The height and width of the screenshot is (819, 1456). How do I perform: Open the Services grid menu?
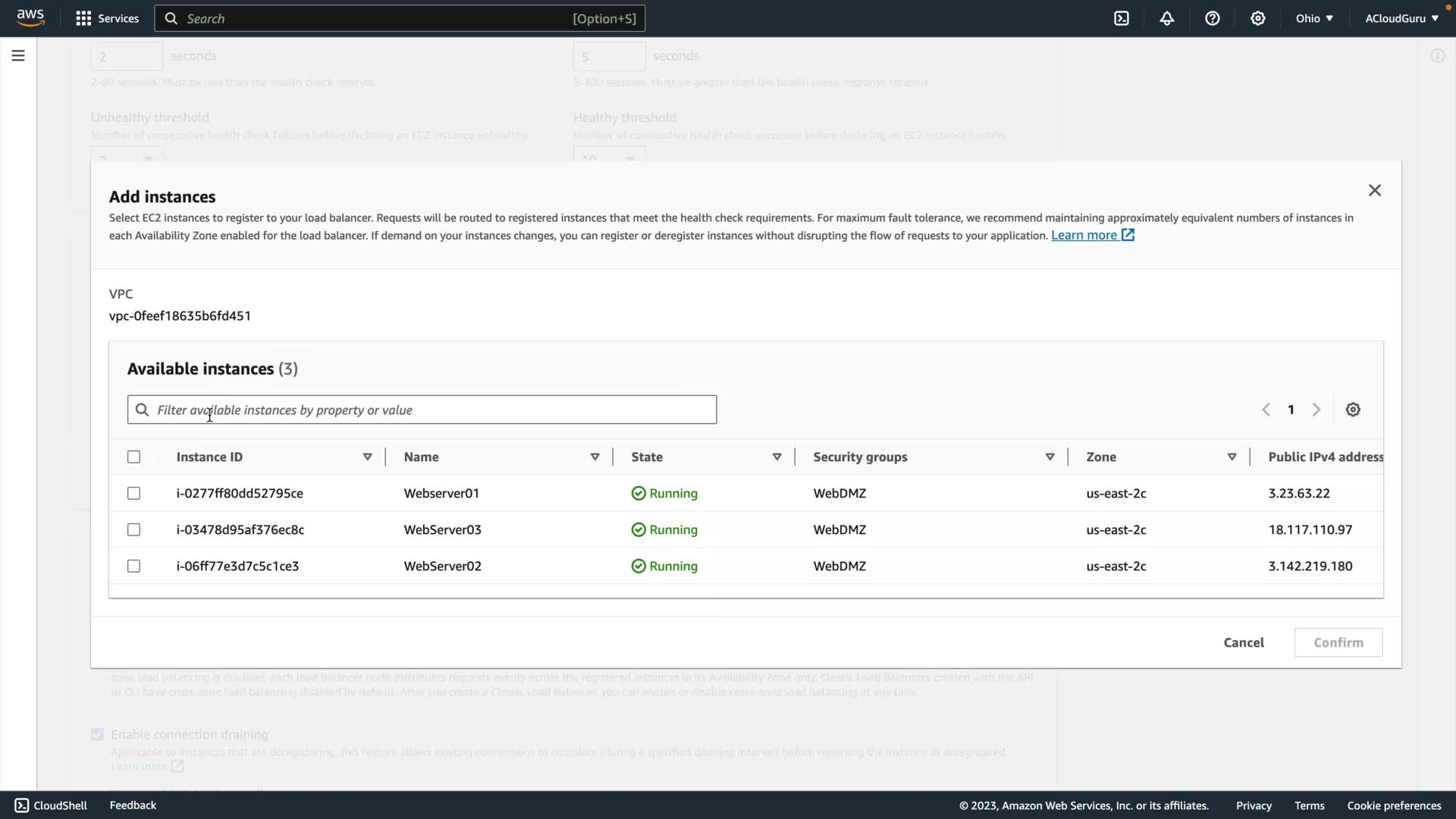point(107,18)
